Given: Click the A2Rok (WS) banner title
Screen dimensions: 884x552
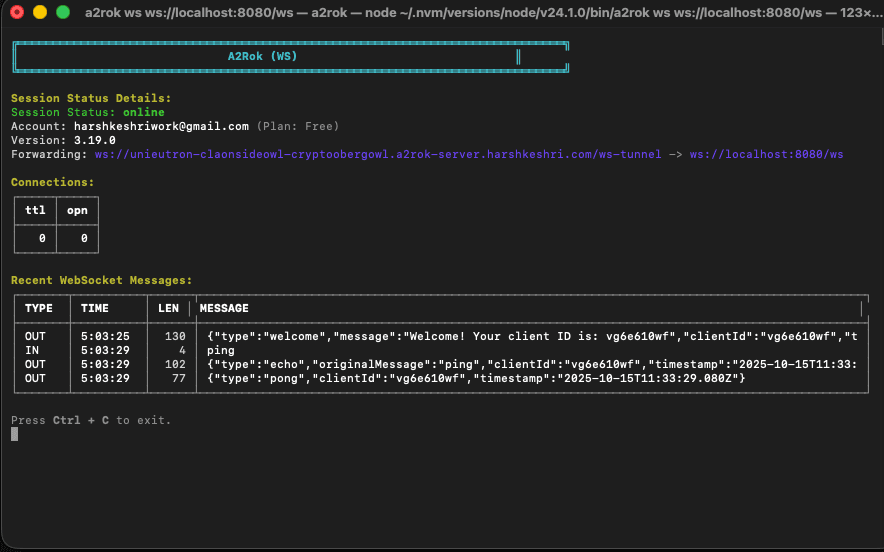Looking at the screenshot, I should click(262, 57).
